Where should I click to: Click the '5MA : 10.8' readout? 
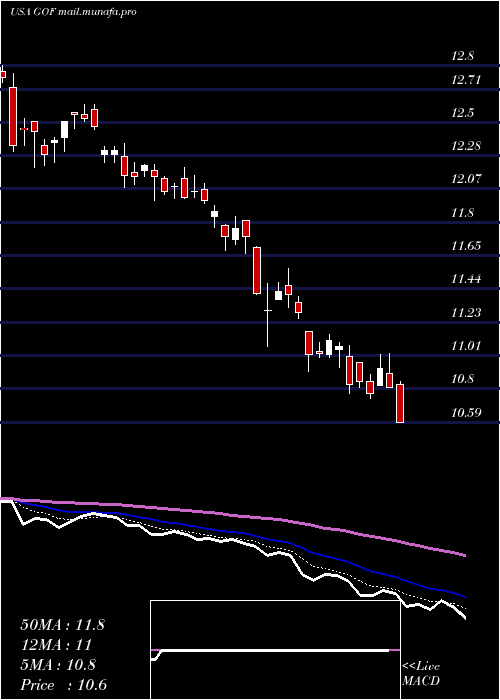pyautogui.click(x=58, y=665)
